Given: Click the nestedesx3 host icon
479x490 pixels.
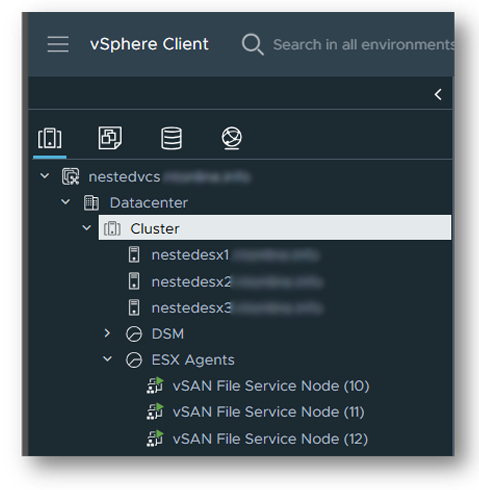Looking at the screenshot, I should pos(134,307).
